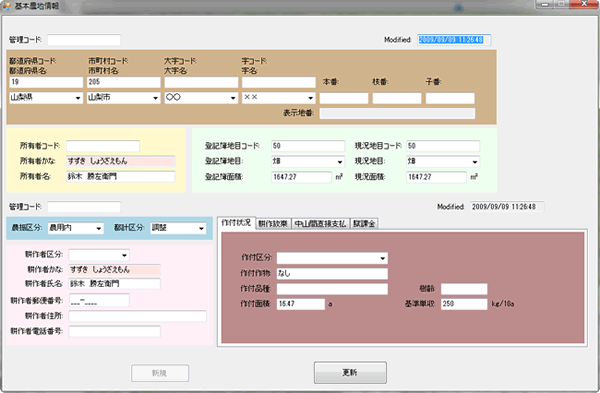Click the 所有者かな field
The height and width of the screenshot is (393, 600).
(x=121, y=161)
